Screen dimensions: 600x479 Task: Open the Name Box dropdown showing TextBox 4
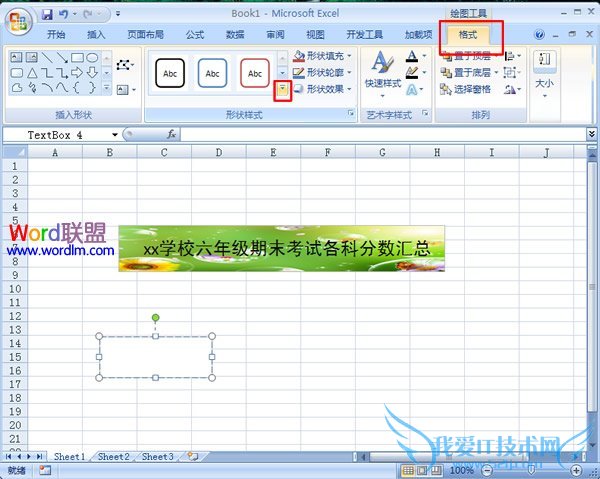click(x=115, y=135)
